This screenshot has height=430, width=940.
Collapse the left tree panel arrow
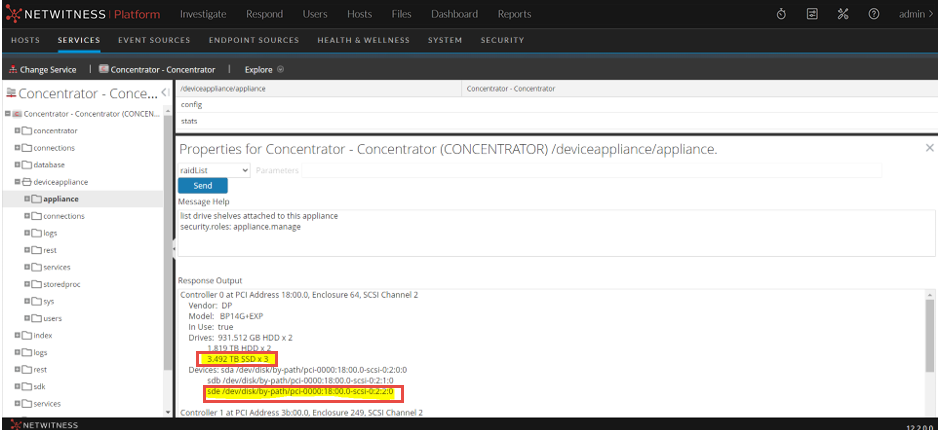coord(165,92)
